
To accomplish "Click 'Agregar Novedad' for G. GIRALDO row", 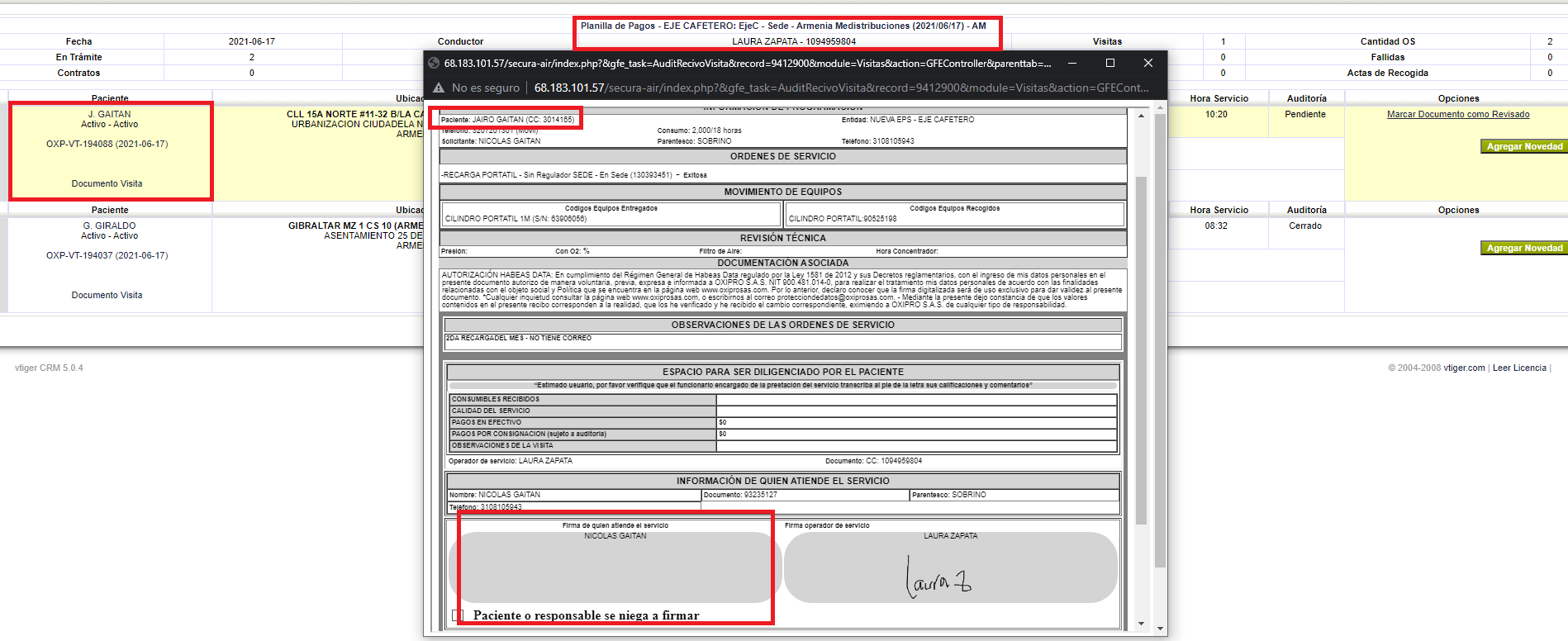I will (x=1524, y=248).
